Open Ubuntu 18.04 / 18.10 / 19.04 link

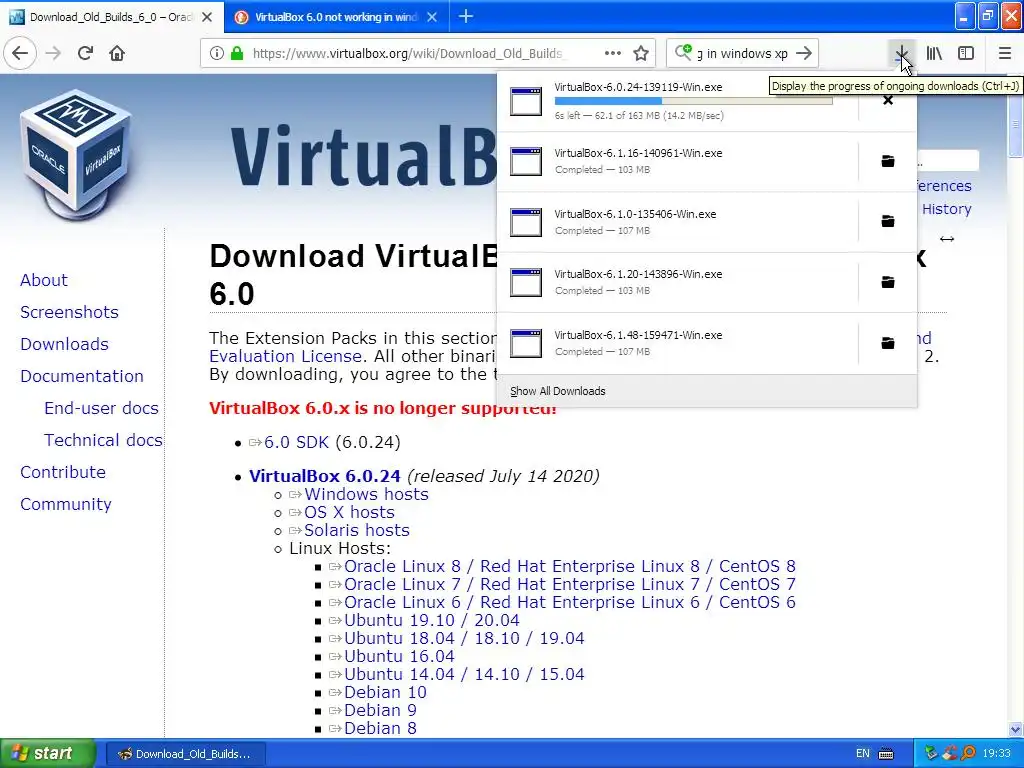[x=464, y=638]
